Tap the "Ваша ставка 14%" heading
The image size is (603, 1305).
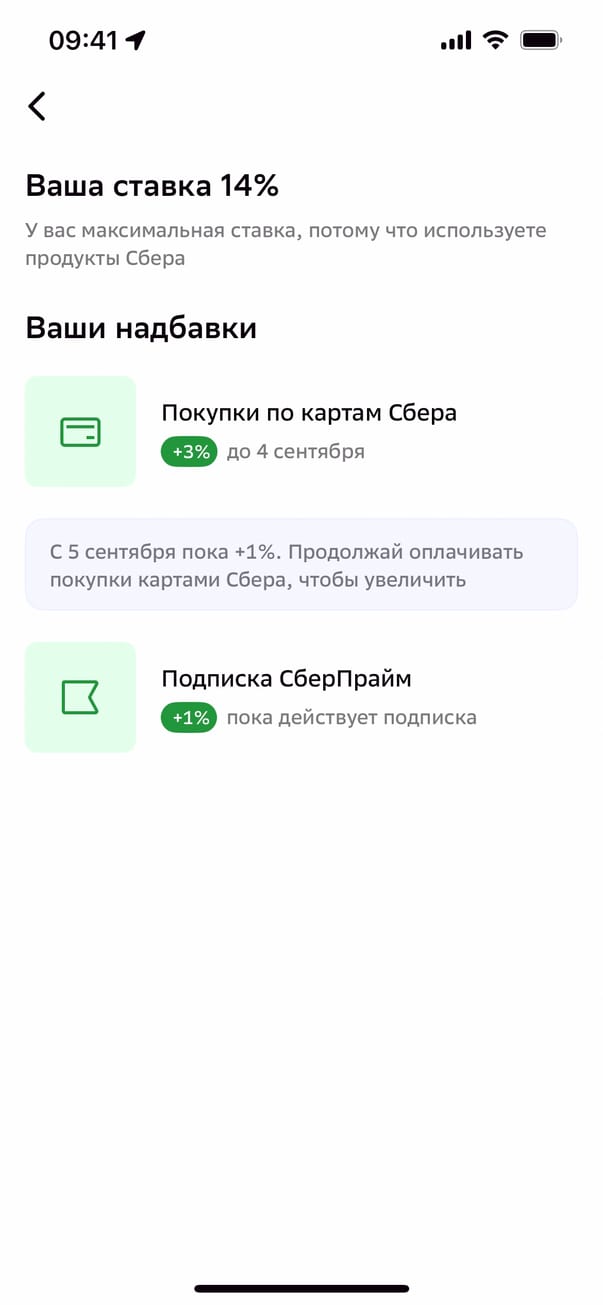pos(152,186)
